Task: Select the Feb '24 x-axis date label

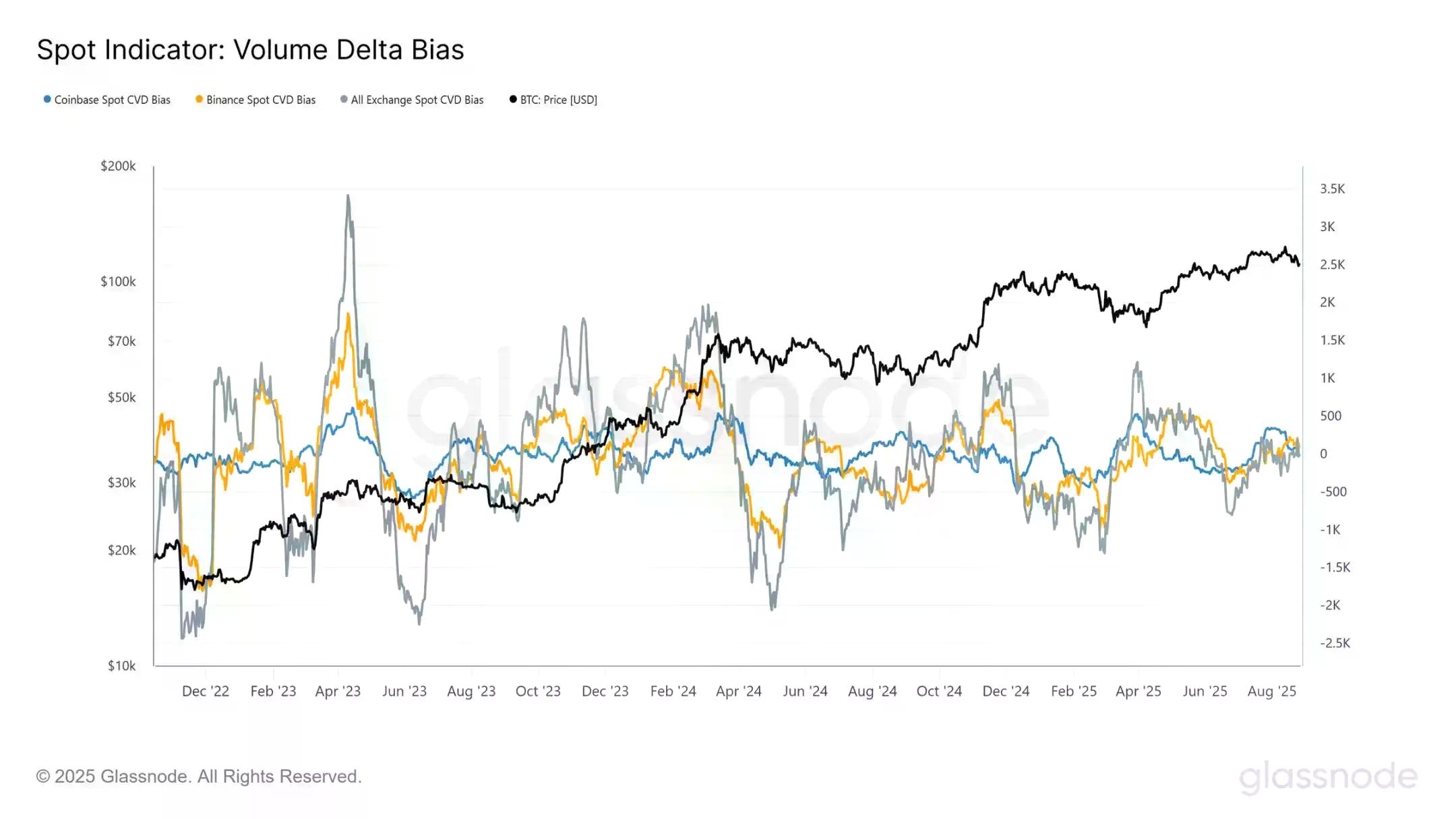Action: click(x=673, y=691)
